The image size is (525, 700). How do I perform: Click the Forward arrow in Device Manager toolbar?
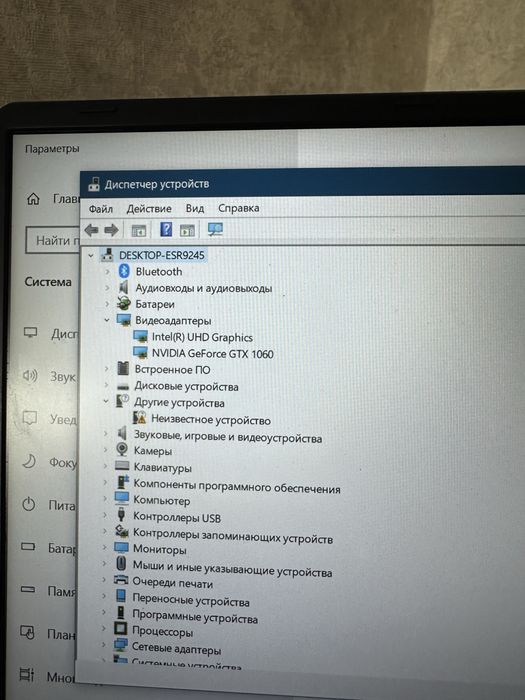[111, 230]
